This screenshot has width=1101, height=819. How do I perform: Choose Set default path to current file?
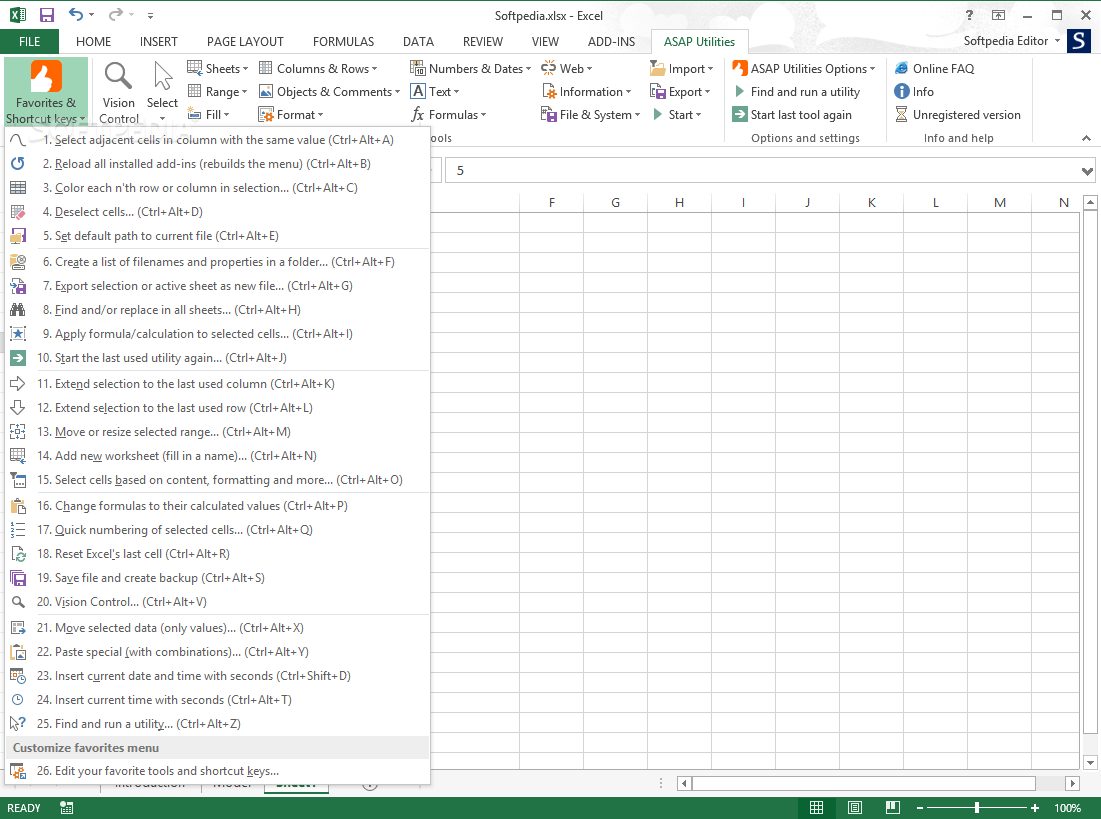[x=217, y=236]
